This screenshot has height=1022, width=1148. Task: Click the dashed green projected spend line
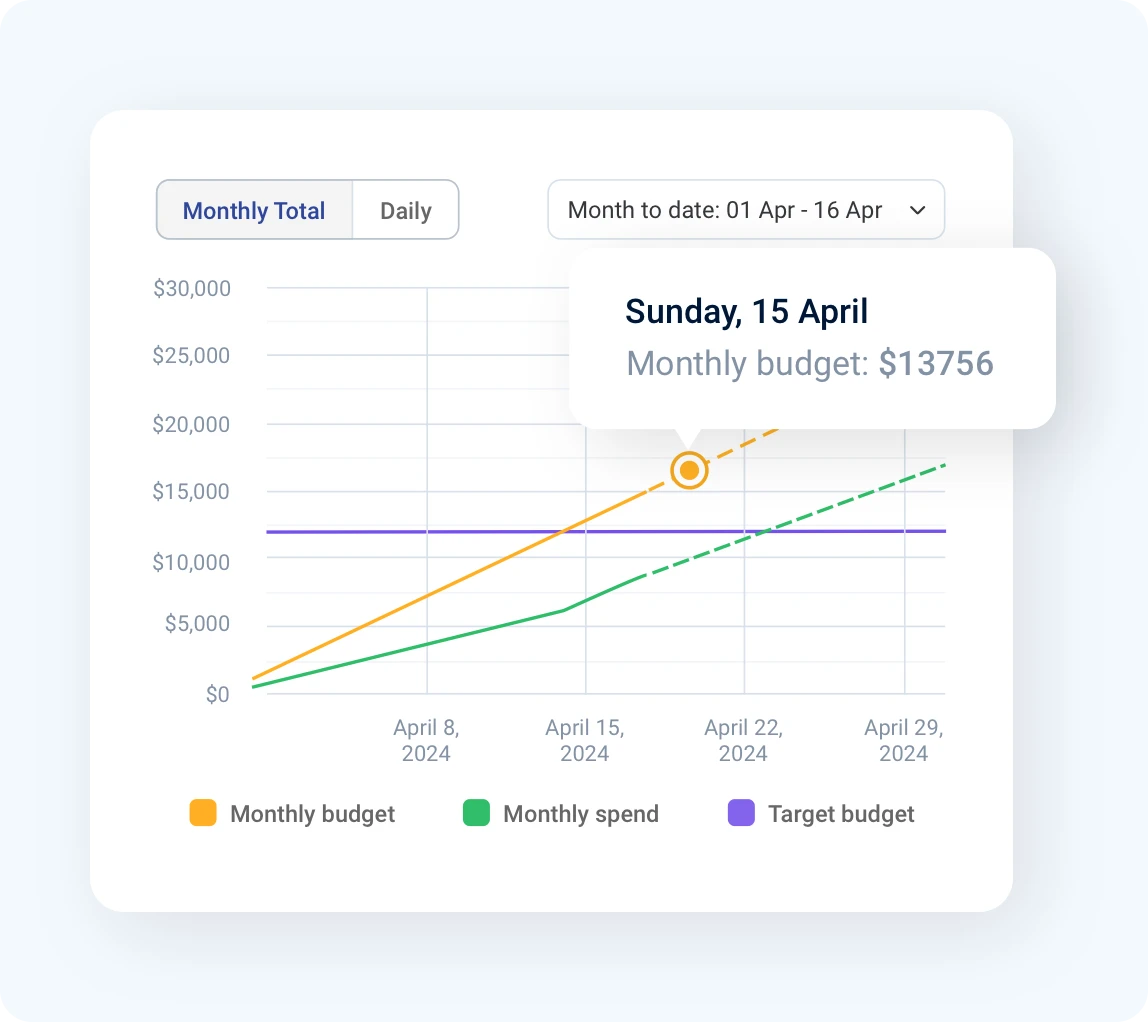(x=850, y=500)
